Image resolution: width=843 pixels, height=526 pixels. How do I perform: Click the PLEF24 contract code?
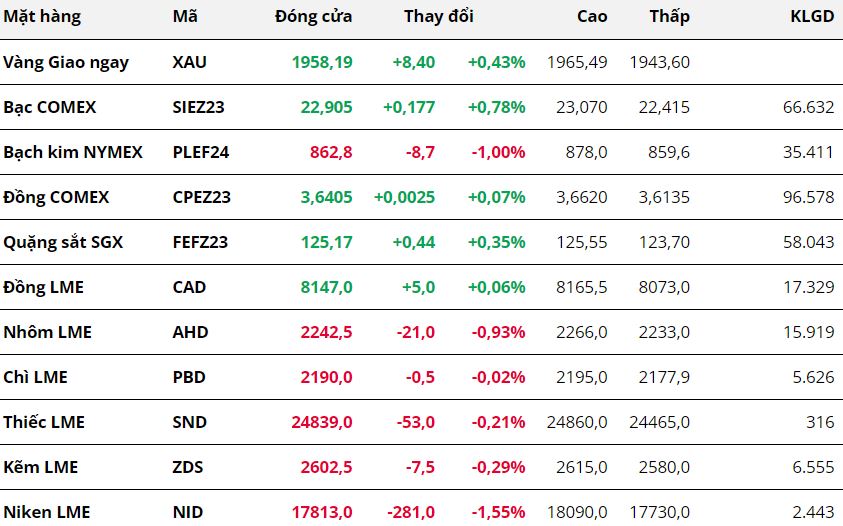click(x=201, y=153)
